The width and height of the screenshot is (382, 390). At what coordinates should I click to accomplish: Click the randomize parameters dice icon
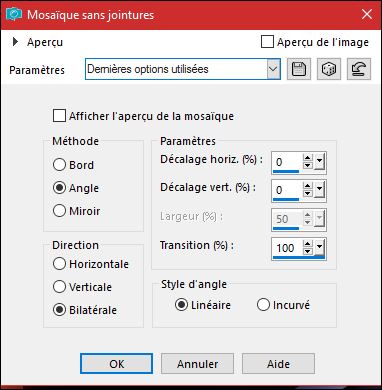point(329,69)
